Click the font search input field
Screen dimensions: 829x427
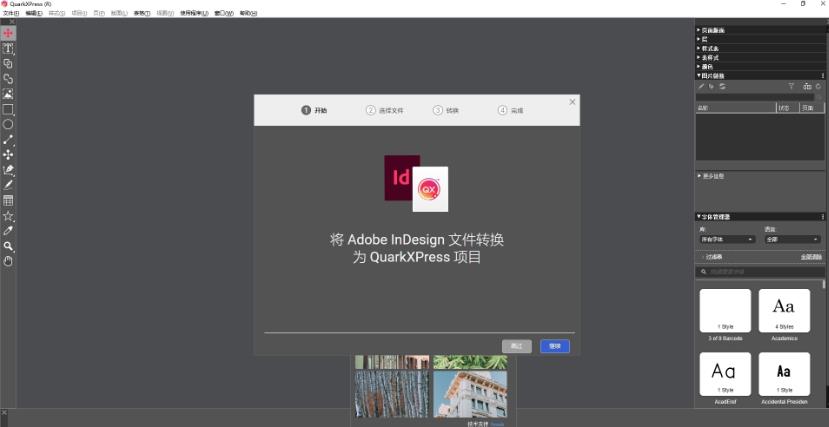[x=759, y=272]
